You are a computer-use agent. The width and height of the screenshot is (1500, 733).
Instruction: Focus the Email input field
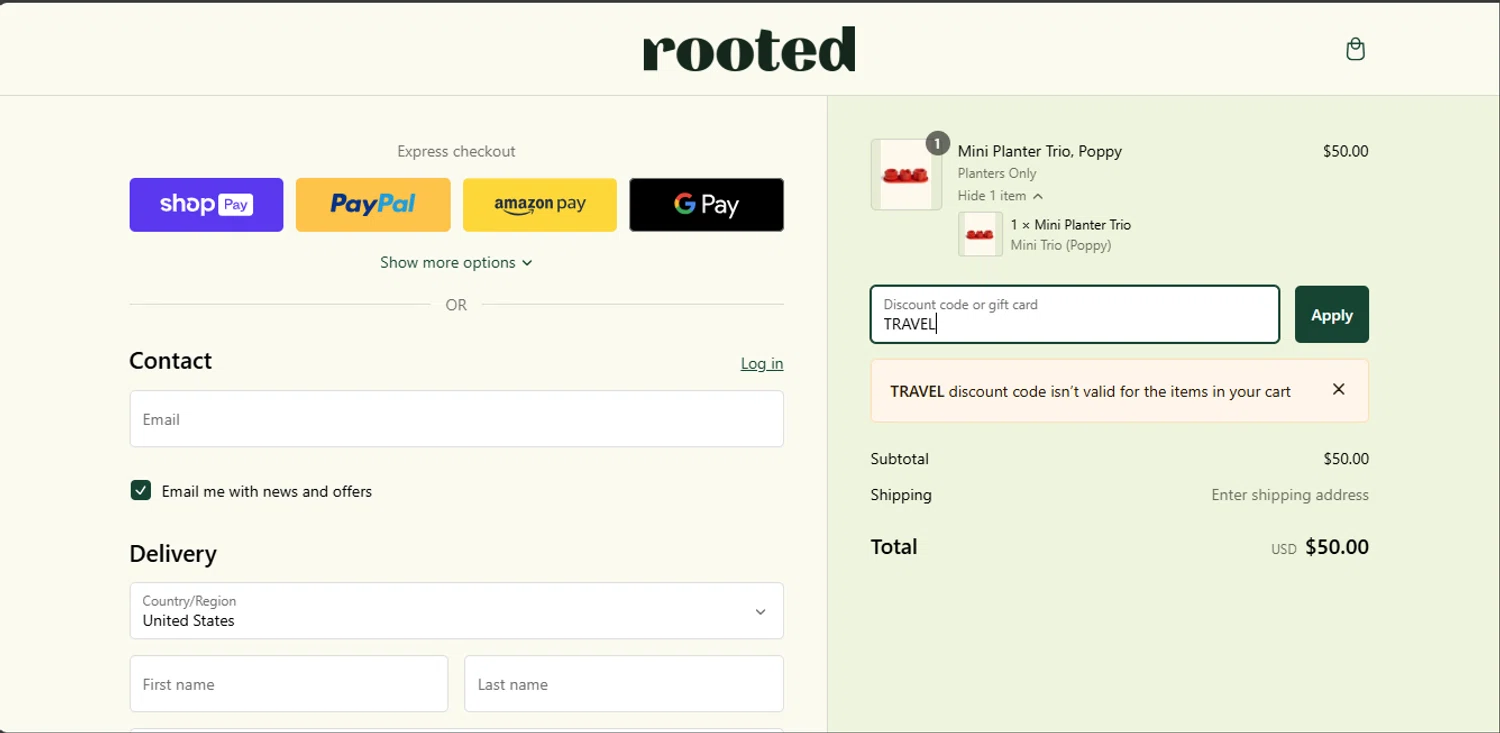[x=456, y=419]
